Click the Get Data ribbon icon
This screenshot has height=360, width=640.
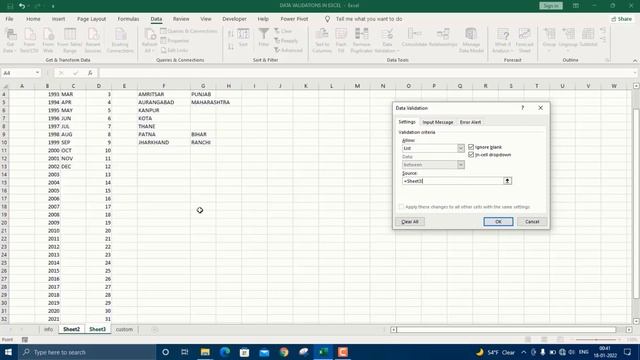10,40
